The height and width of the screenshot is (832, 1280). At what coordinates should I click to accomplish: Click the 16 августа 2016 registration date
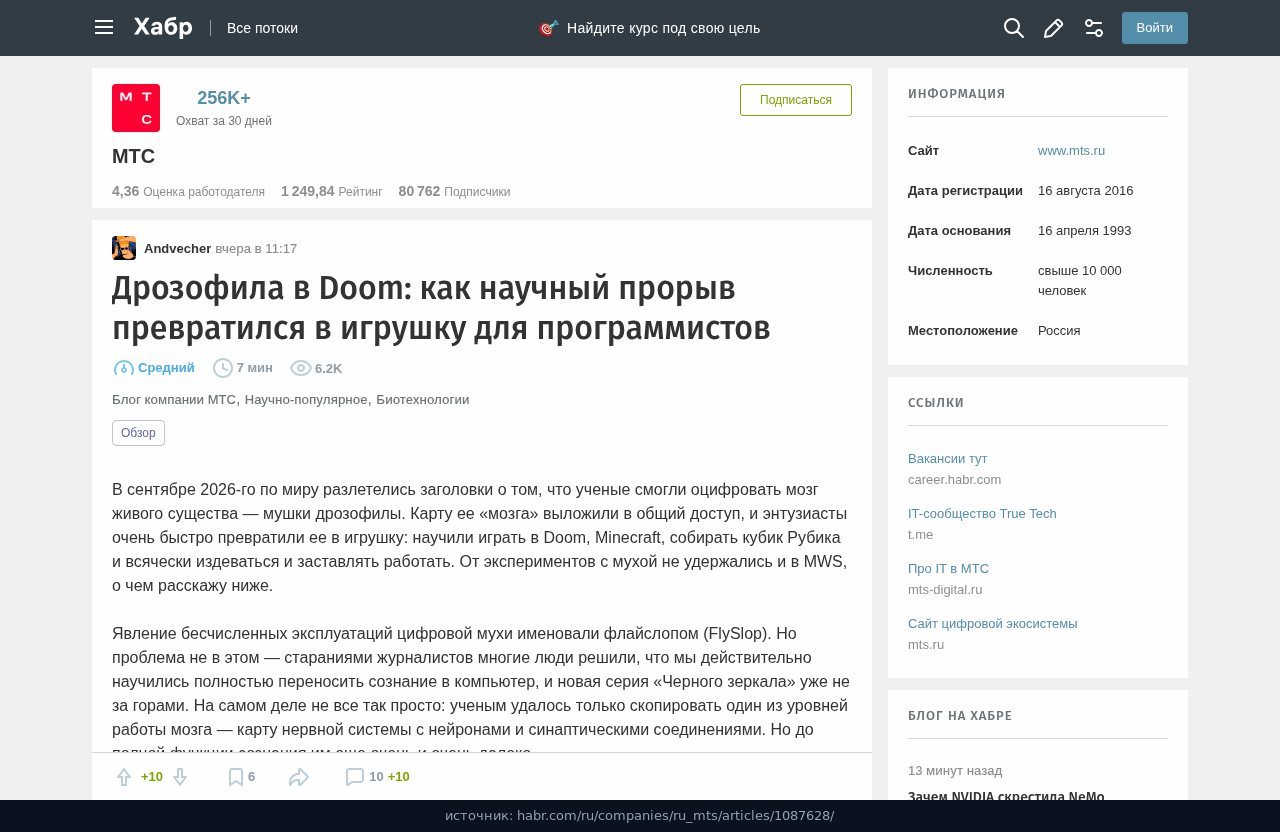click(1085, 191)
